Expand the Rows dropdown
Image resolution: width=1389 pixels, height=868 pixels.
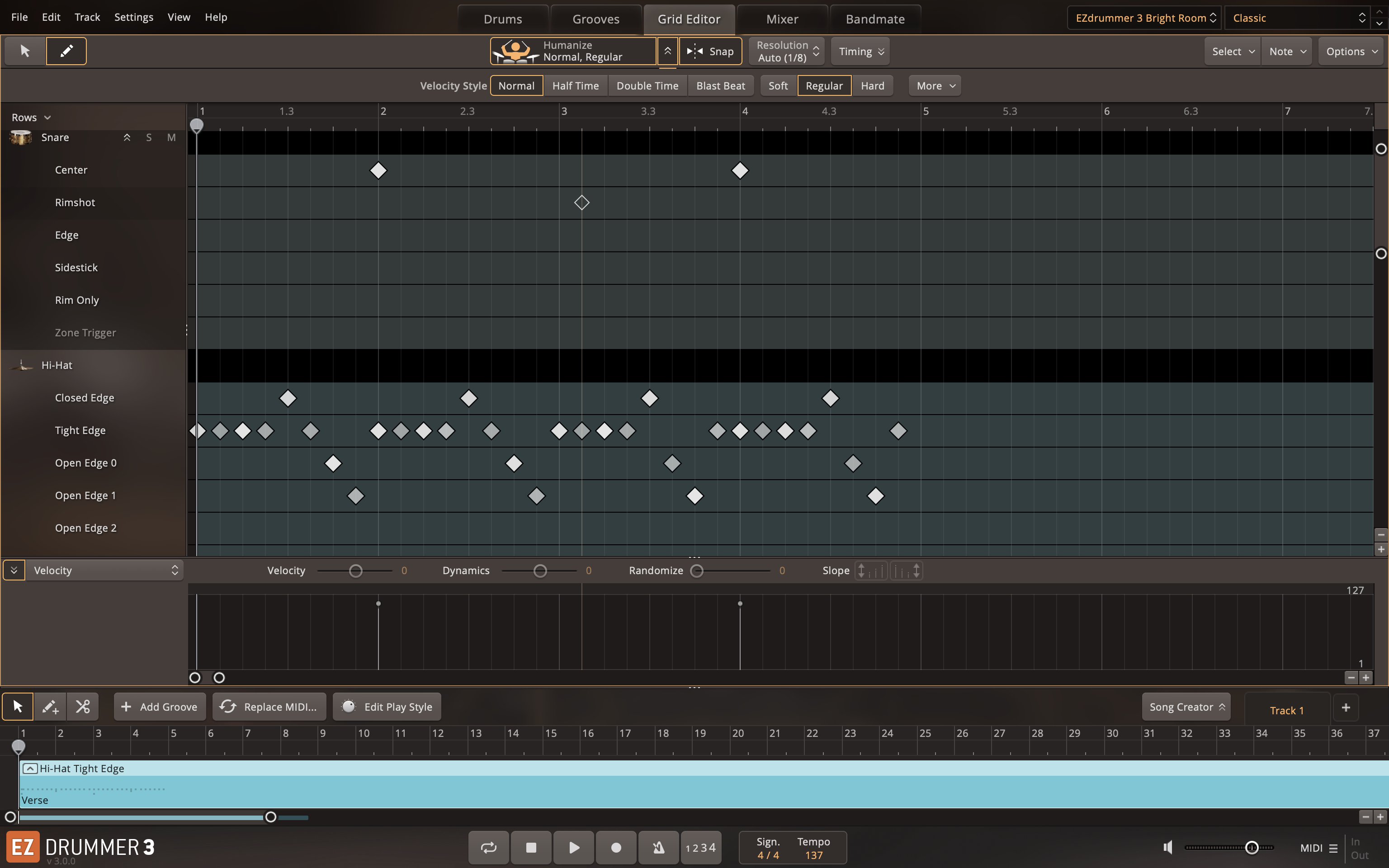pos(31,117)
